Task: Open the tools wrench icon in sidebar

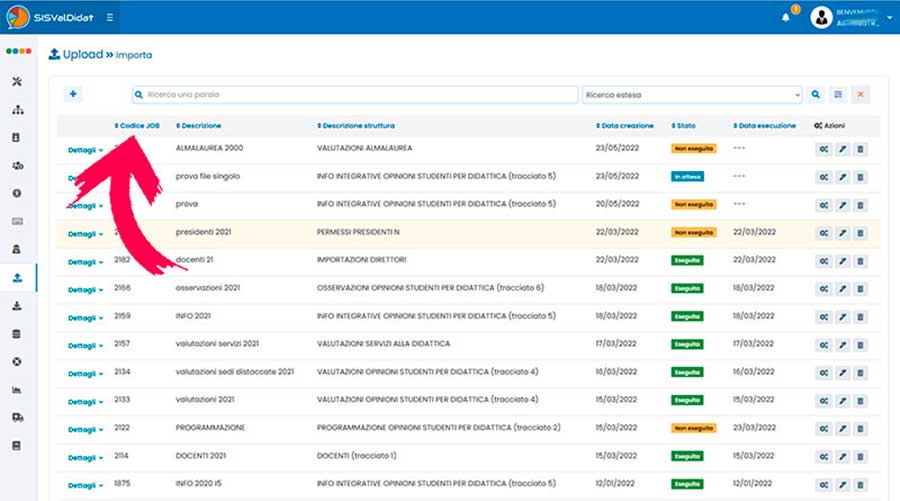Action: point(16,81)
